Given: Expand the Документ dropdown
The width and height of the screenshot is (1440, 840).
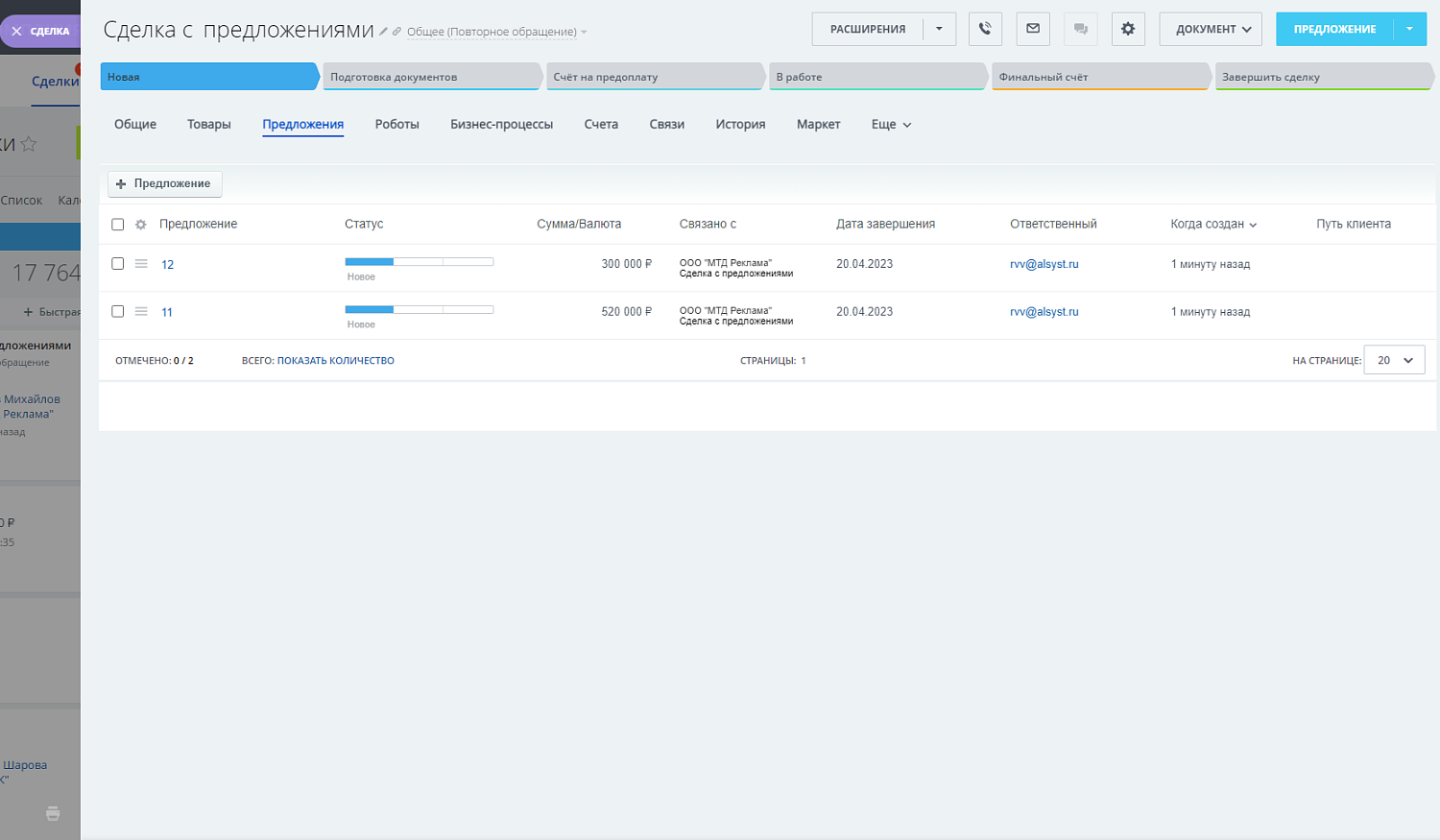Looking at the screenshot, I should coord(1211,29).
